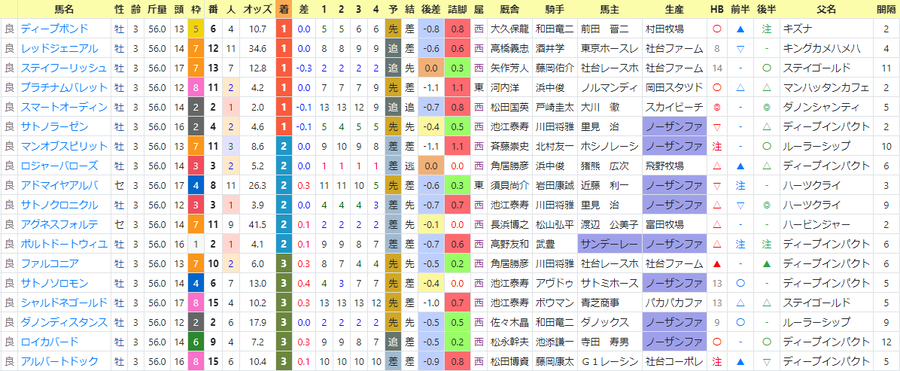Image resolution: width=900 pixels, height=371 pixels.
Task: Click the jockey cell 池添謙一
Action: (x=554, y=342)
